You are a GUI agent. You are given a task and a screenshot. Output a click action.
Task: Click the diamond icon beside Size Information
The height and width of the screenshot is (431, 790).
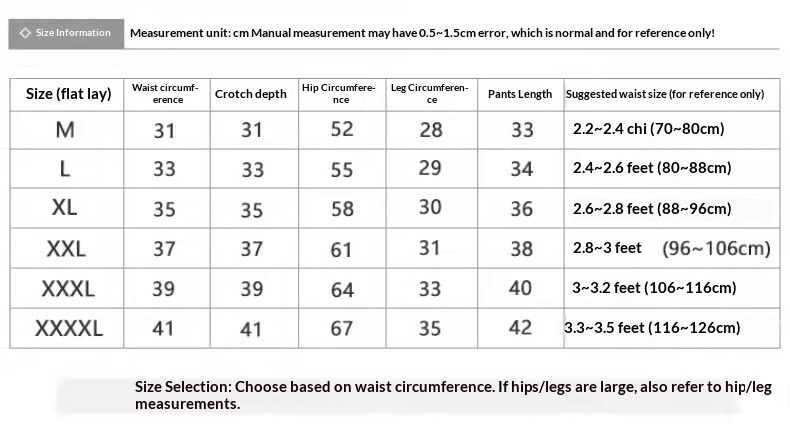coord(25,33)
